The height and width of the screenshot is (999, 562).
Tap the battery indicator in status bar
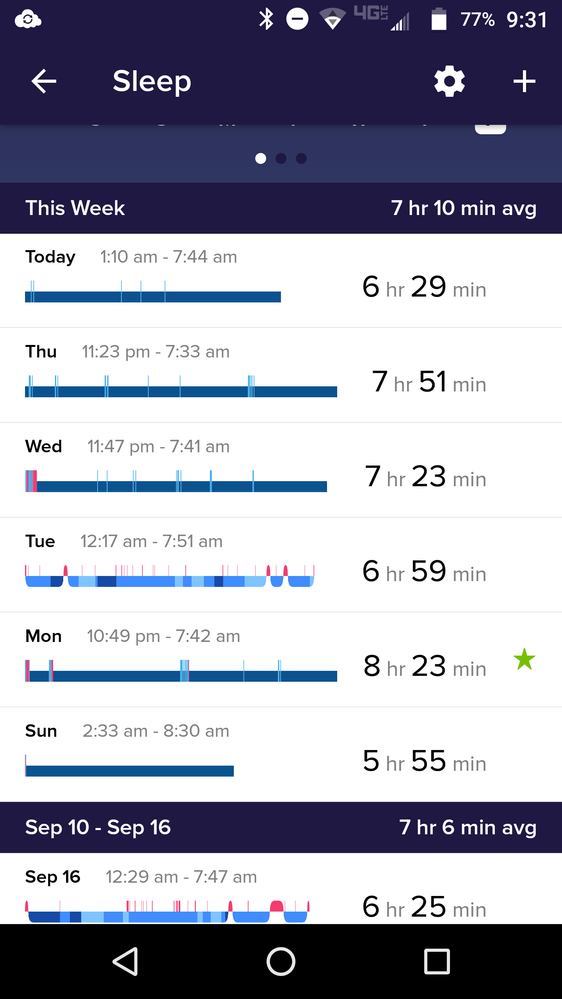pos(439,20)
